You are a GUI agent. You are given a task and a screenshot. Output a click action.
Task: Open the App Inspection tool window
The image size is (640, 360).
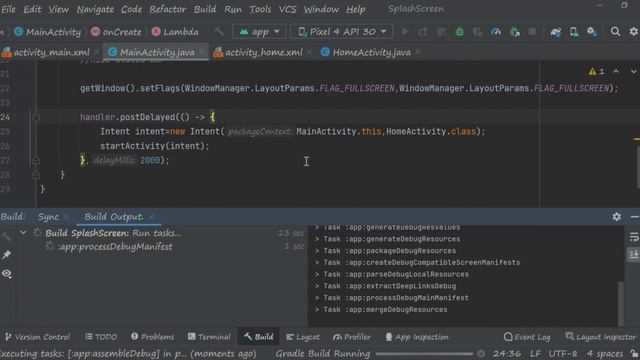pyautogui.click(x=417, y=337)
